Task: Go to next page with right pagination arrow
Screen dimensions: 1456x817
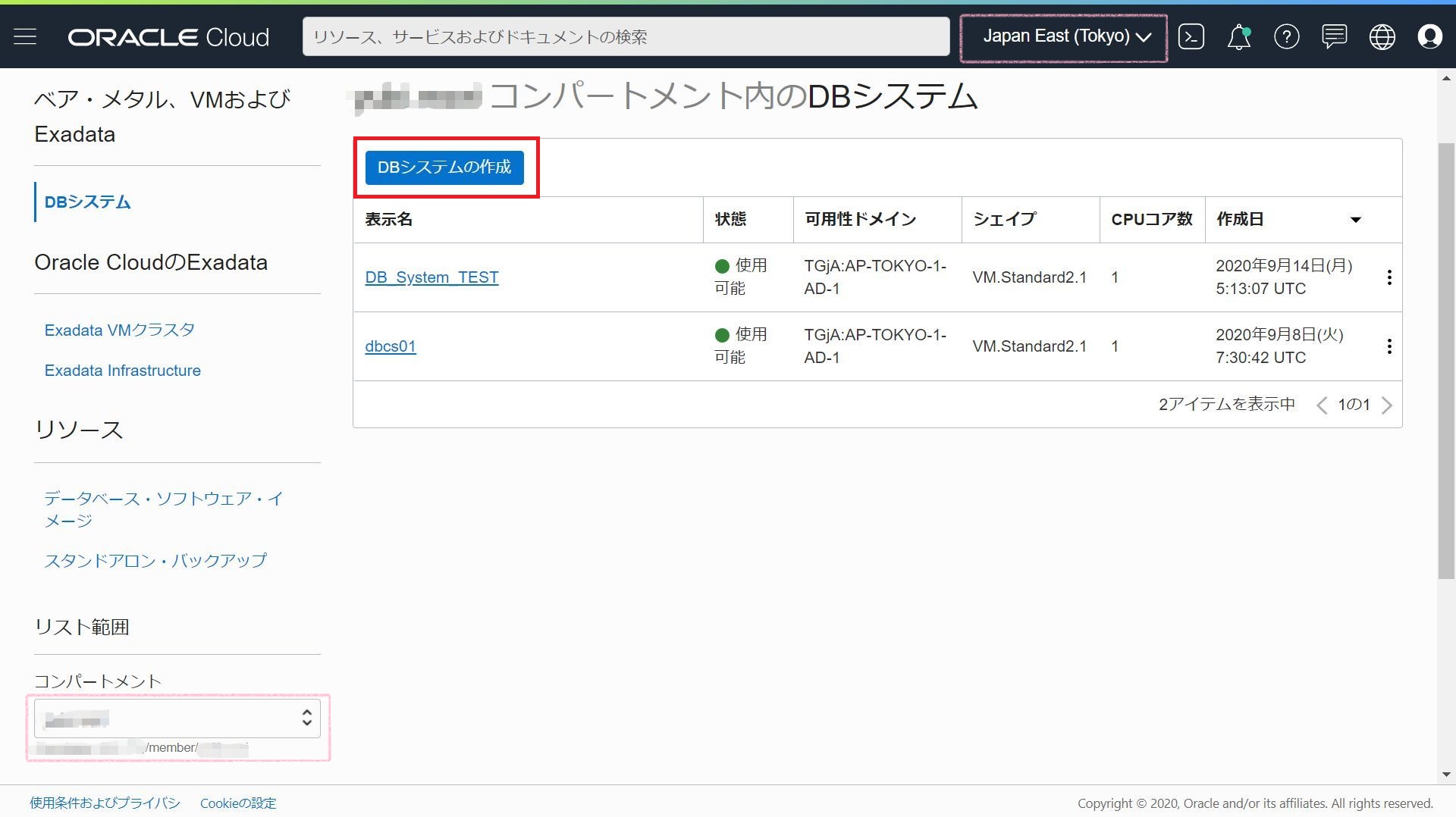Action: pyautogui.click(x=1388, y=405)
